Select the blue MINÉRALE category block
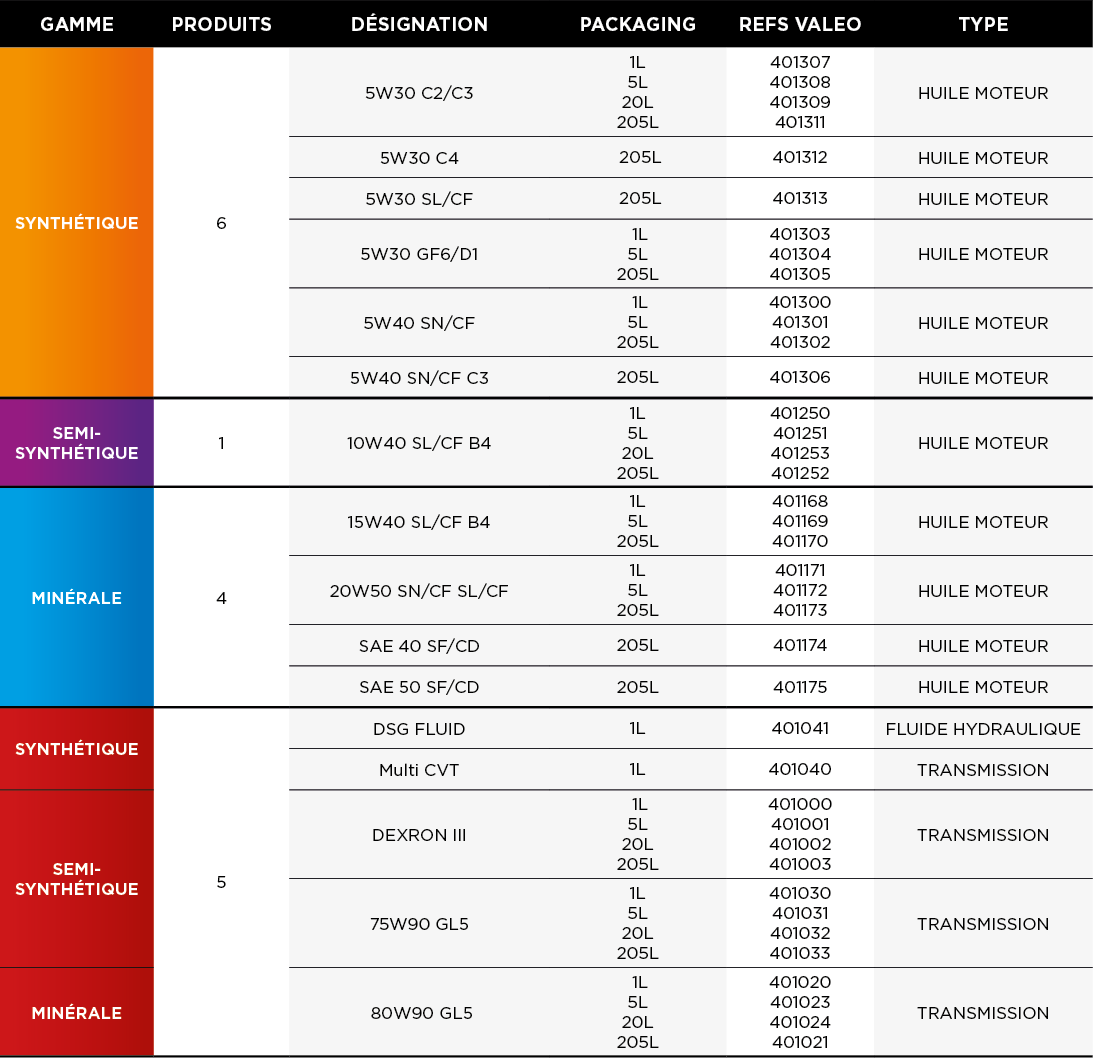Screen dimensions: 1093x1058 tap(77, 597)
